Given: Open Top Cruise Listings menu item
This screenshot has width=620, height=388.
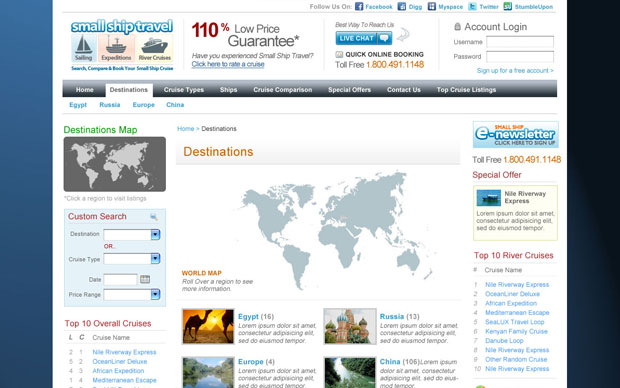Looking at the screenshot, I should [466, 90].
